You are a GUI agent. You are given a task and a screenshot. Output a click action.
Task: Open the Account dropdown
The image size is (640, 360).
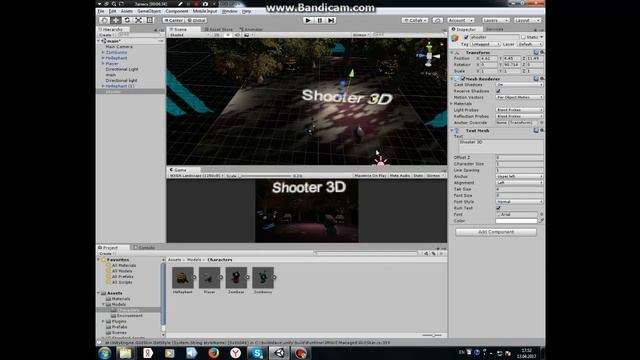460,20
